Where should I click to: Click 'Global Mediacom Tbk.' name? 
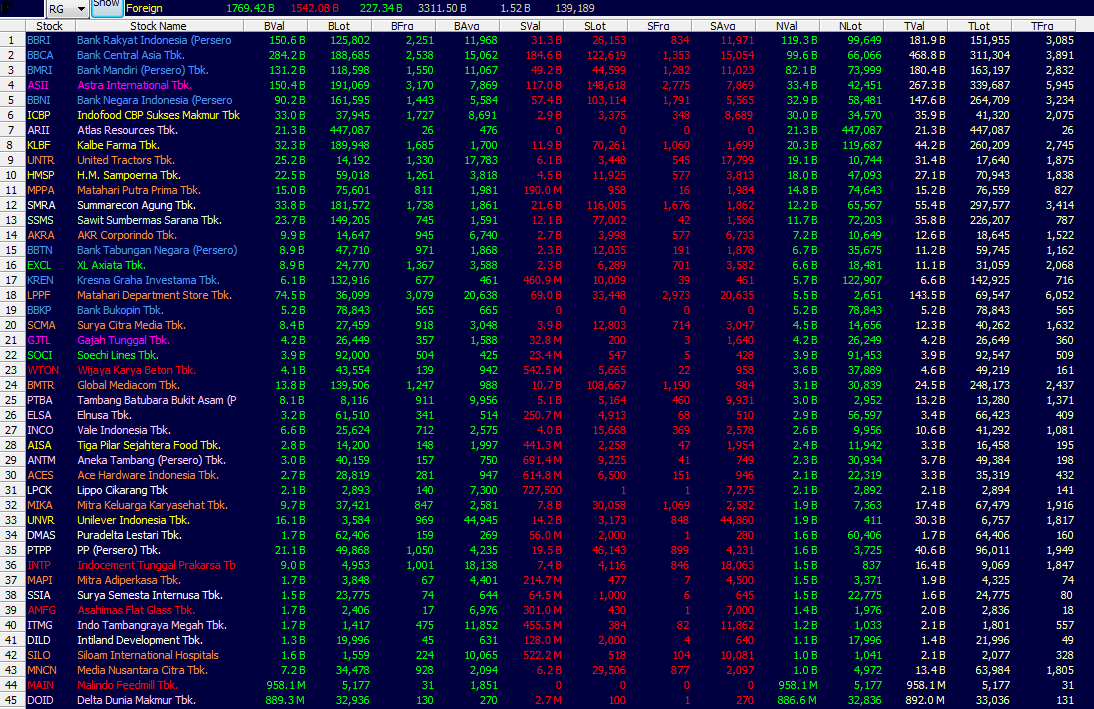128,385
